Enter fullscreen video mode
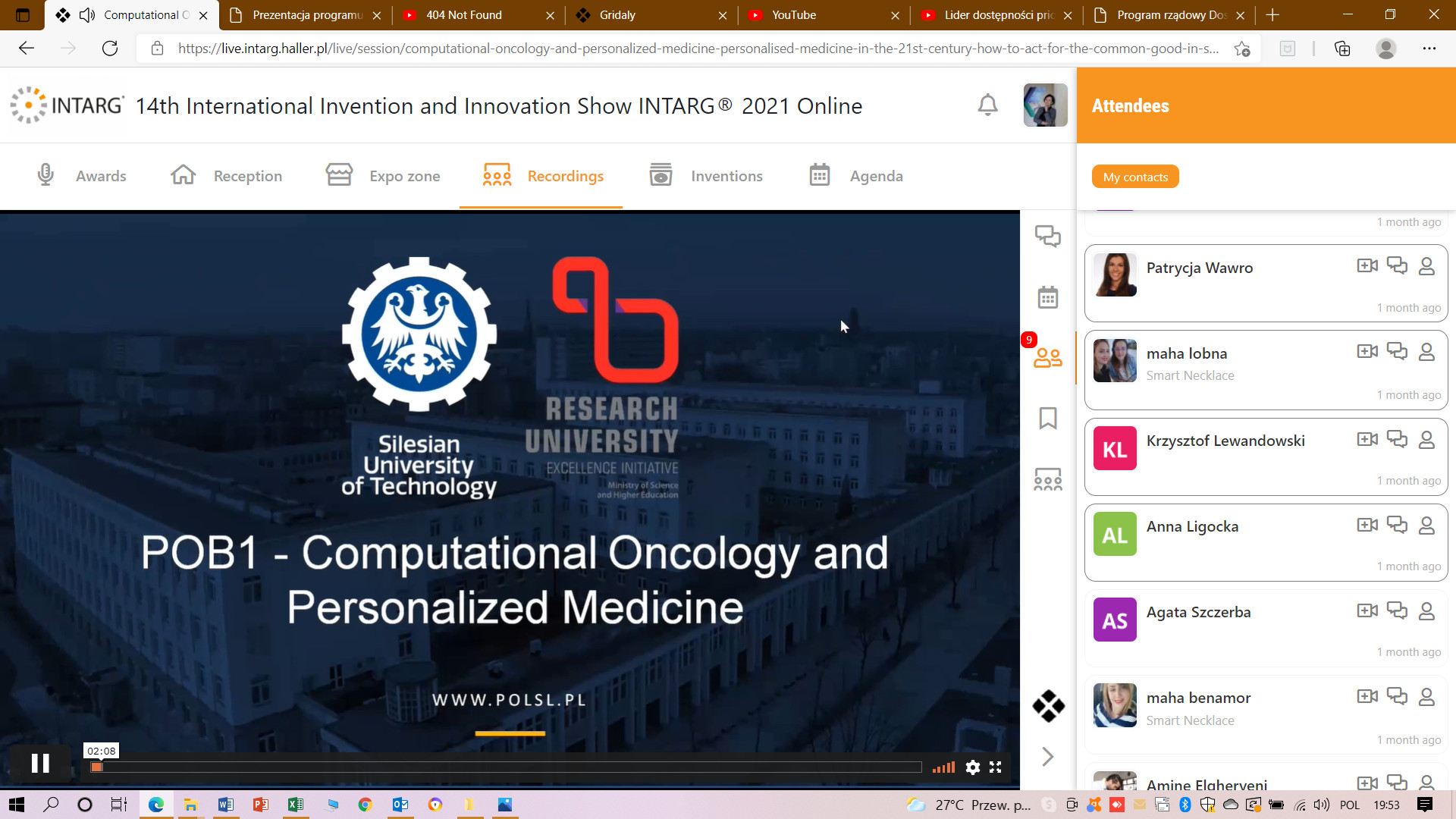 click(995, 767)
